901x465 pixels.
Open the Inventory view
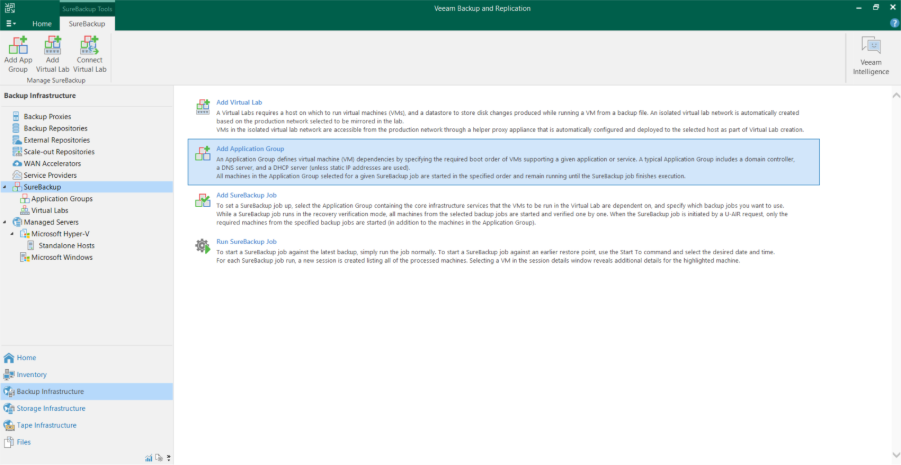coord(31,374)
